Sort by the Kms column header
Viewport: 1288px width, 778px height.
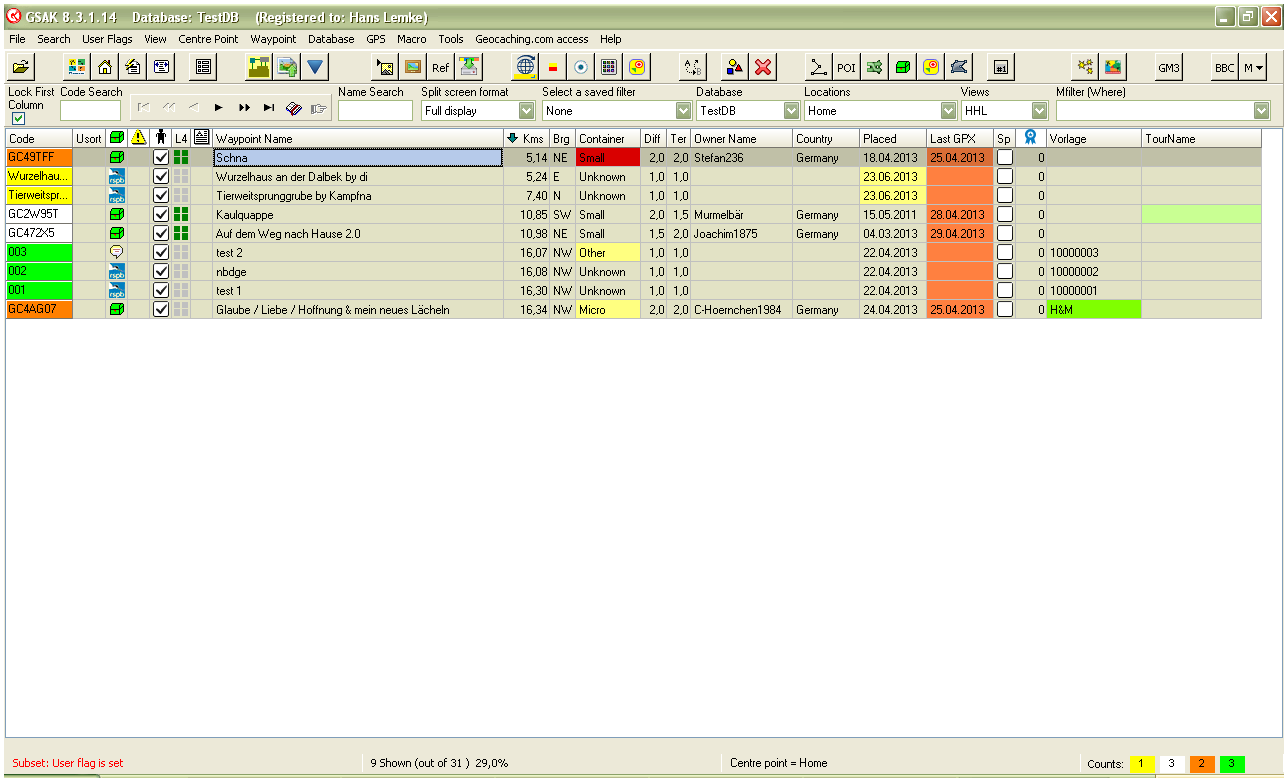tap(527, 138)
